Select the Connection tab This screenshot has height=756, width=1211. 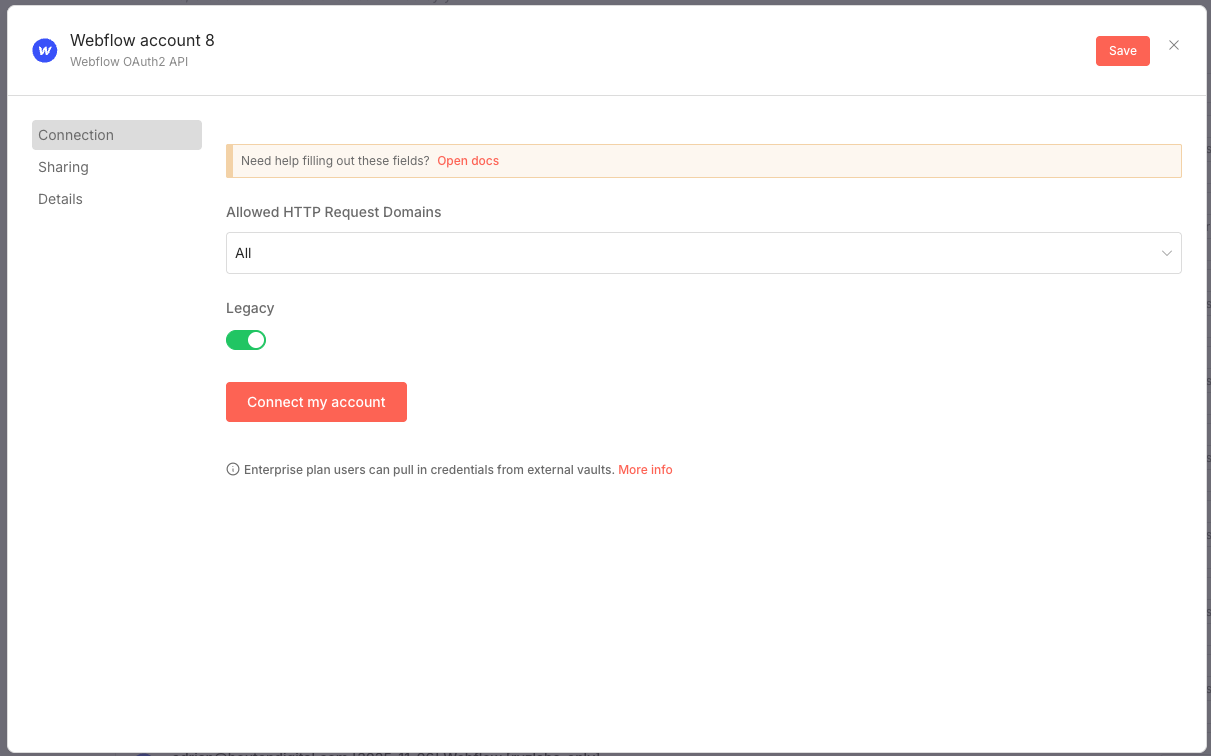click(x=117, y=135)
